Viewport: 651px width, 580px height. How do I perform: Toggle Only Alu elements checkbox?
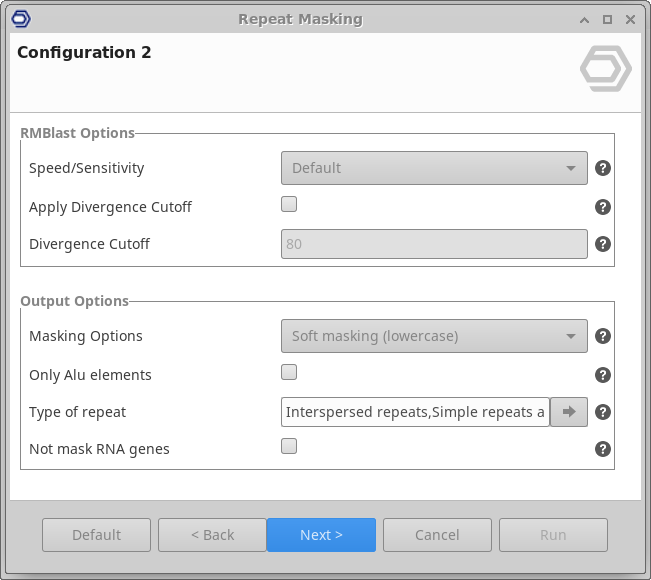(x=289, y=373)
